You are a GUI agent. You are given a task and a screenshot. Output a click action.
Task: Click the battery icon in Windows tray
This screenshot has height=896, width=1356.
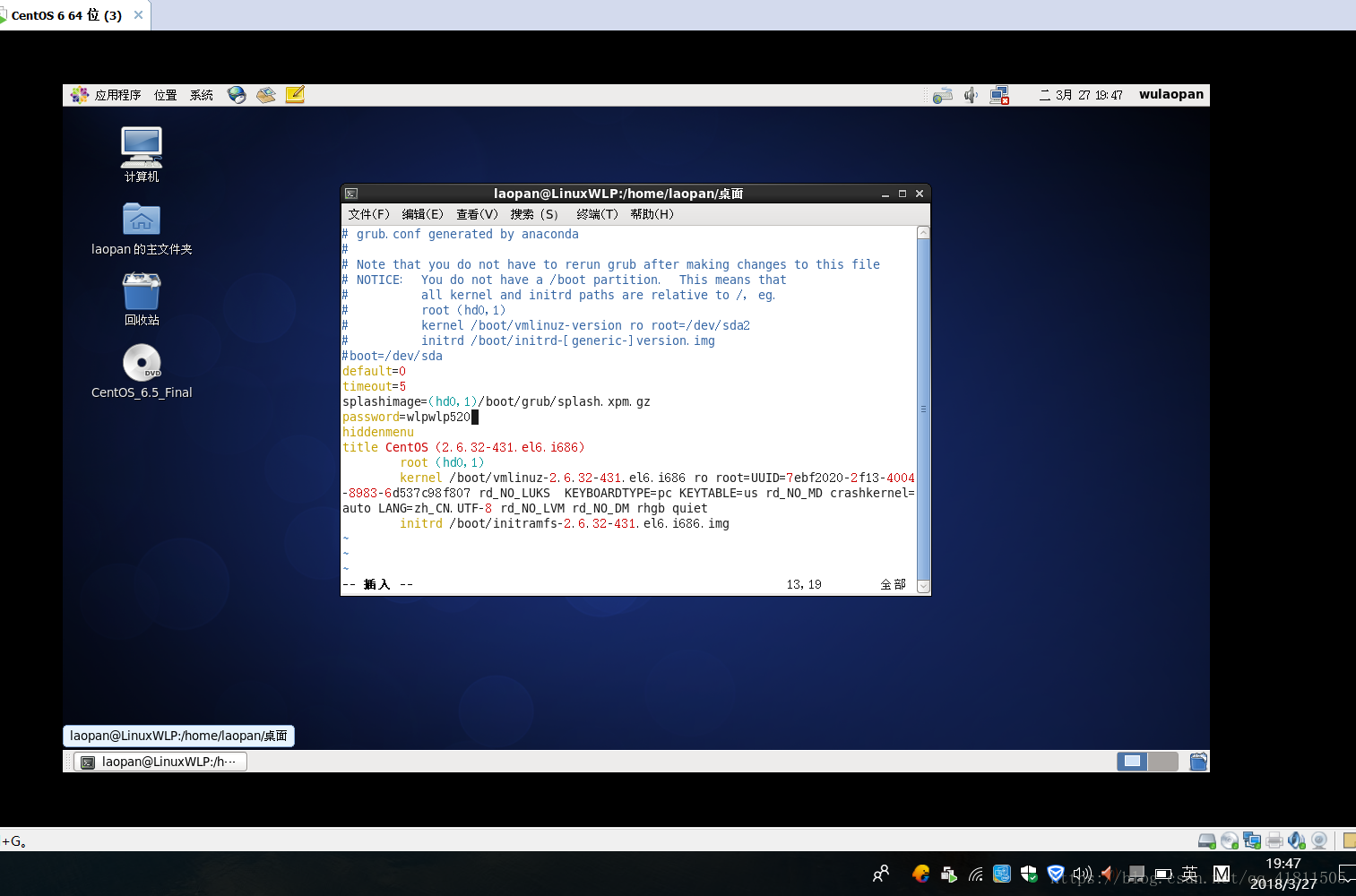(1163, 874)
